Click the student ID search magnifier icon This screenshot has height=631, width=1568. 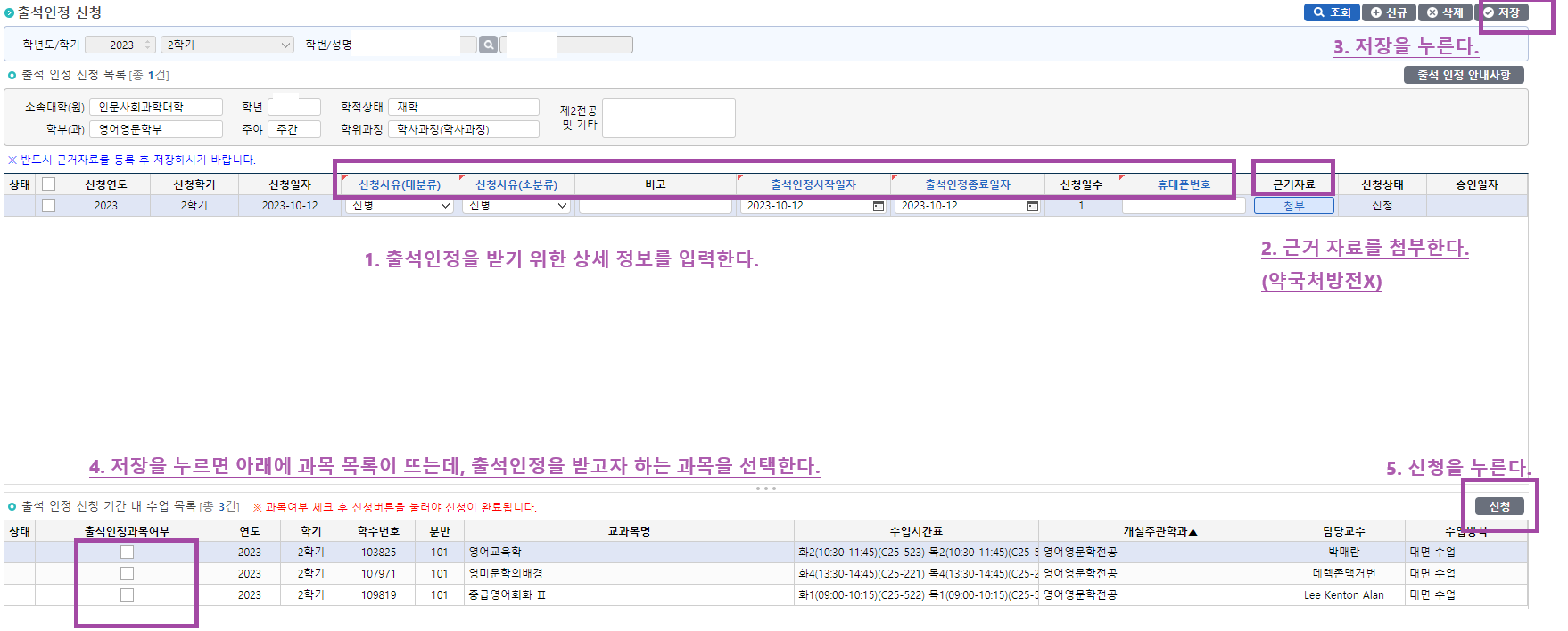488,45
